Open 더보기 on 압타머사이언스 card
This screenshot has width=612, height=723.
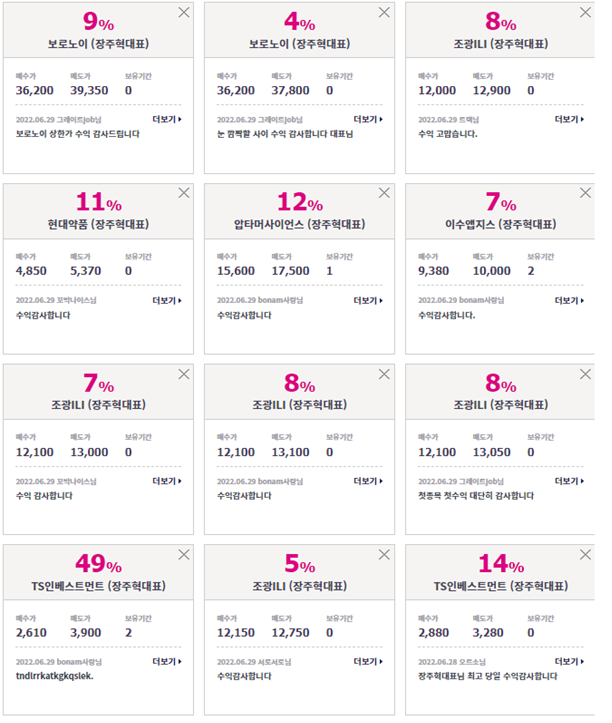click(368, 301)
